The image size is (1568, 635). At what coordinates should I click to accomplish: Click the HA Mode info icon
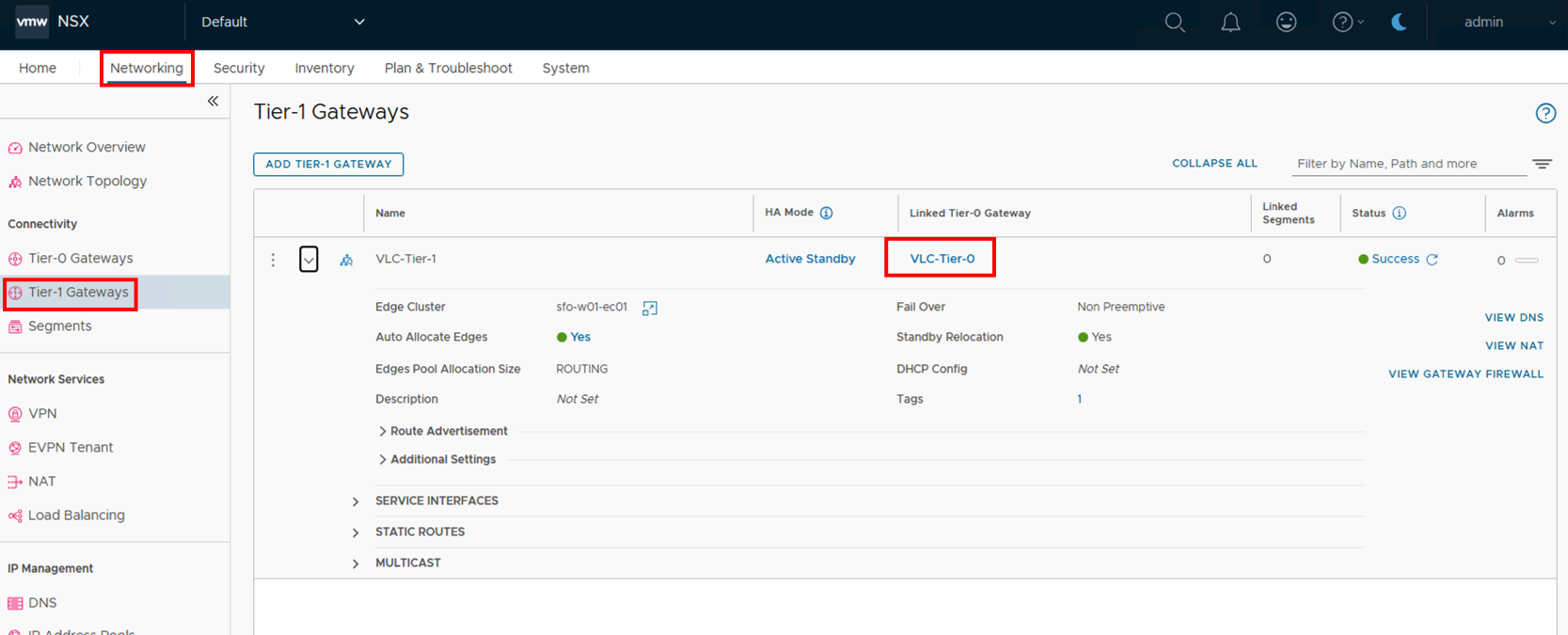[x=826, y=214]
